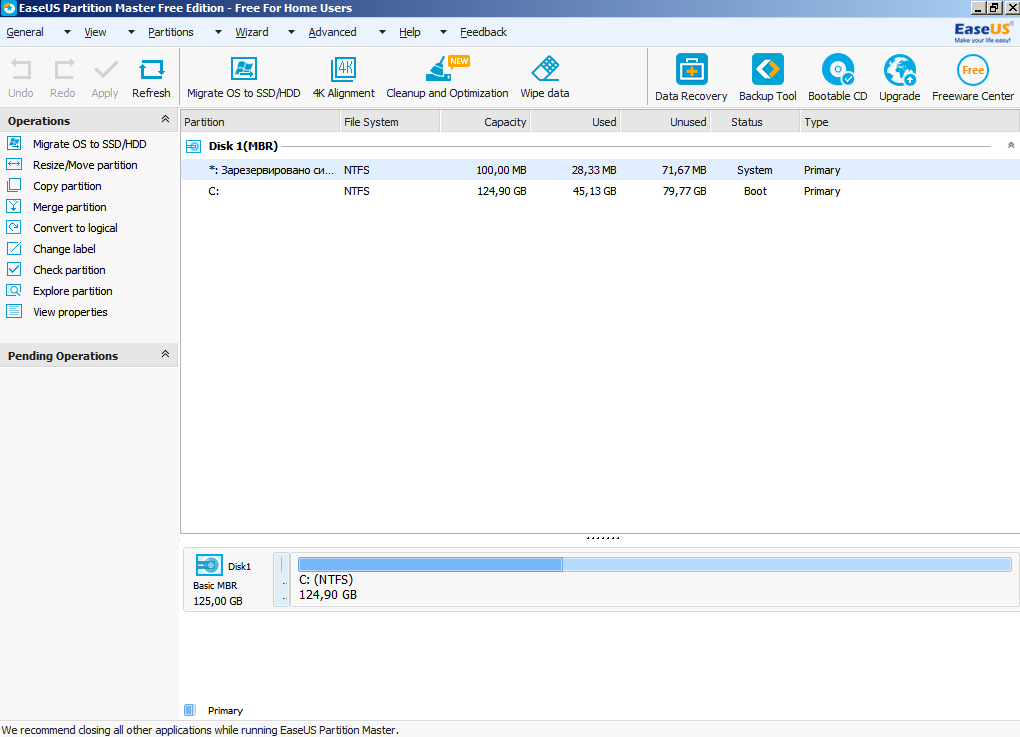Choose Check partition operation

(x=69, y=270)
